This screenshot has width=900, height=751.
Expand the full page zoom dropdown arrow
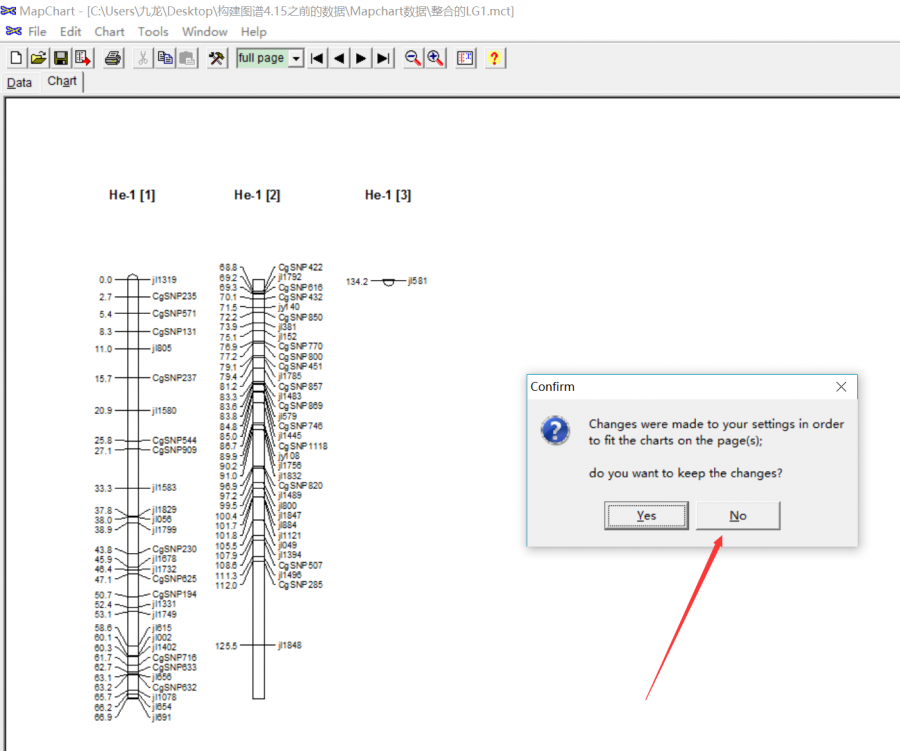[x=296, y=58]
